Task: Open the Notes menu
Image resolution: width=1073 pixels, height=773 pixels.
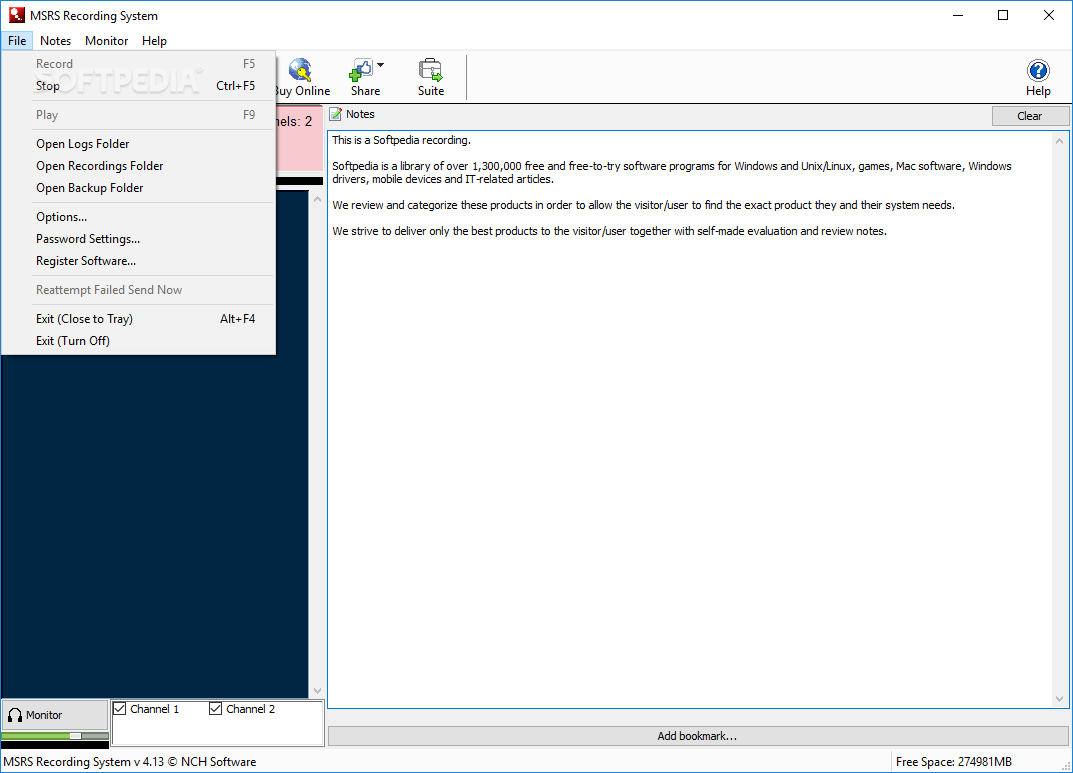Action: pos(55,41)
